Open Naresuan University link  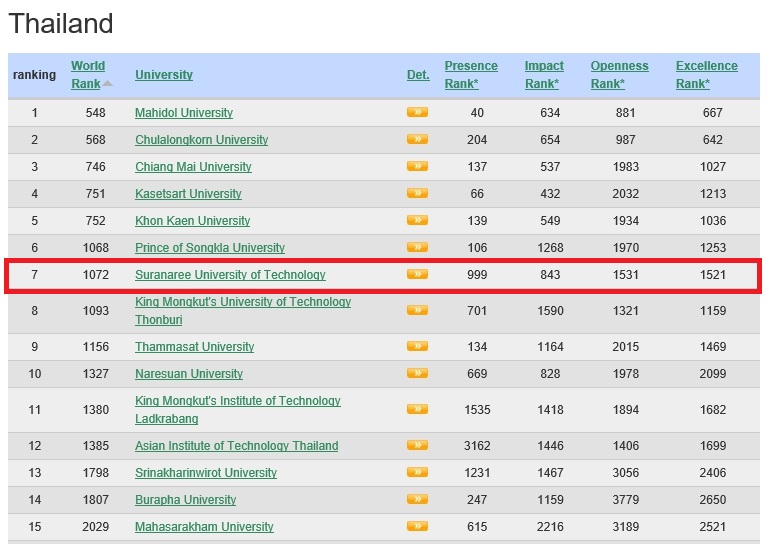point(189,374)
